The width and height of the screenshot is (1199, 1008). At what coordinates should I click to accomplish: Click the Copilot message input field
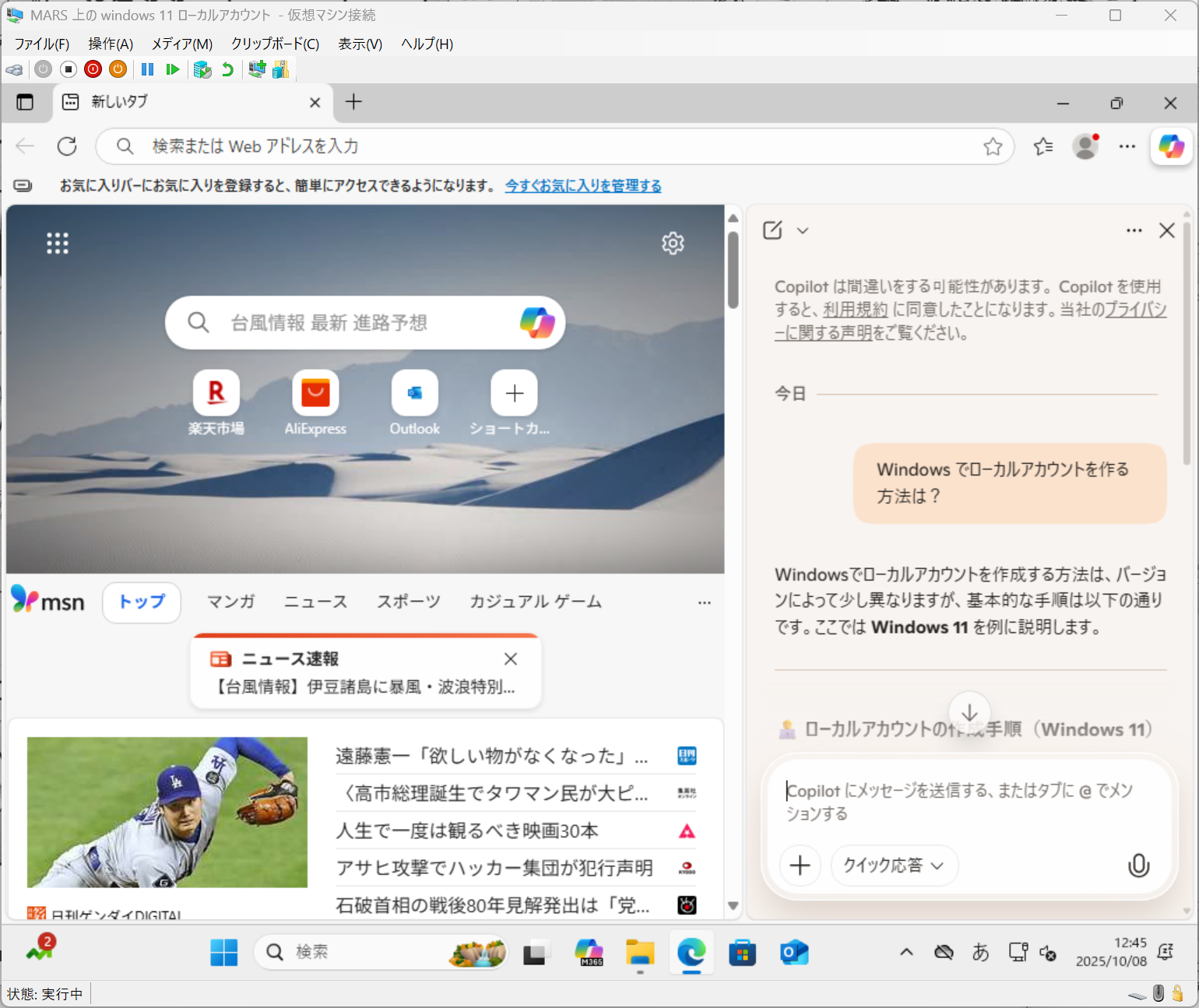(x=965, y=802)
